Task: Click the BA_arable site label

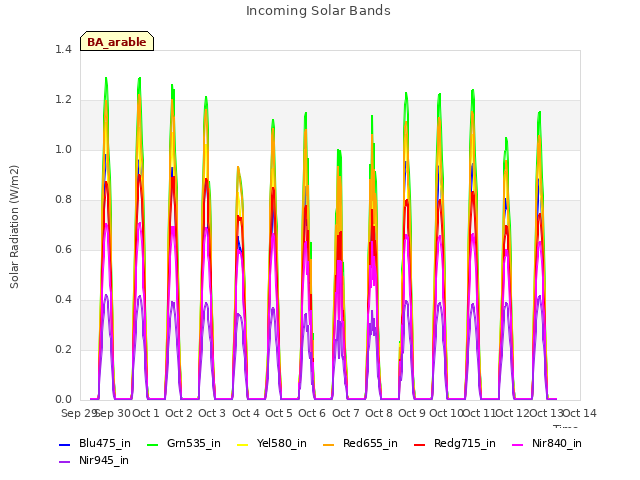Action: 117,42
